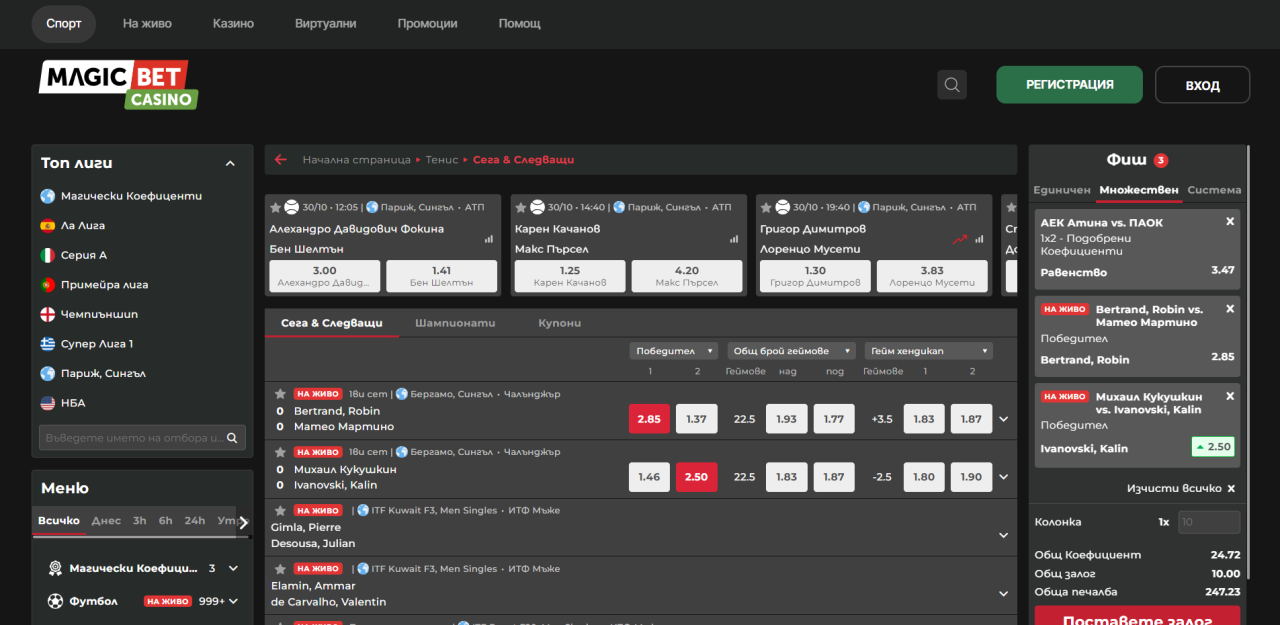The image size is (1280, 625).
Task: Favorite the Bertrand, Robin match with star
Action: (280, 394)
